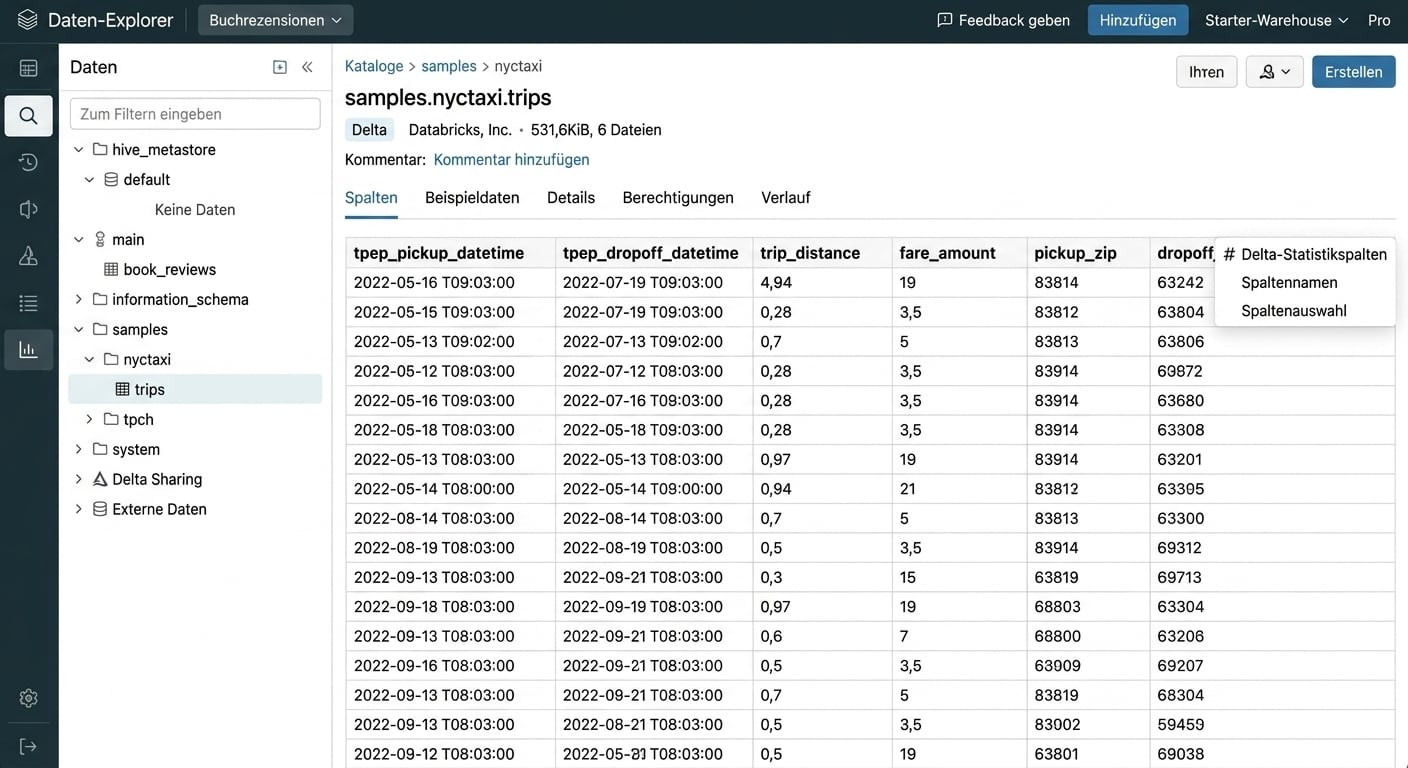Open the history clock icon in sidebar

click(x=28, y=162)
